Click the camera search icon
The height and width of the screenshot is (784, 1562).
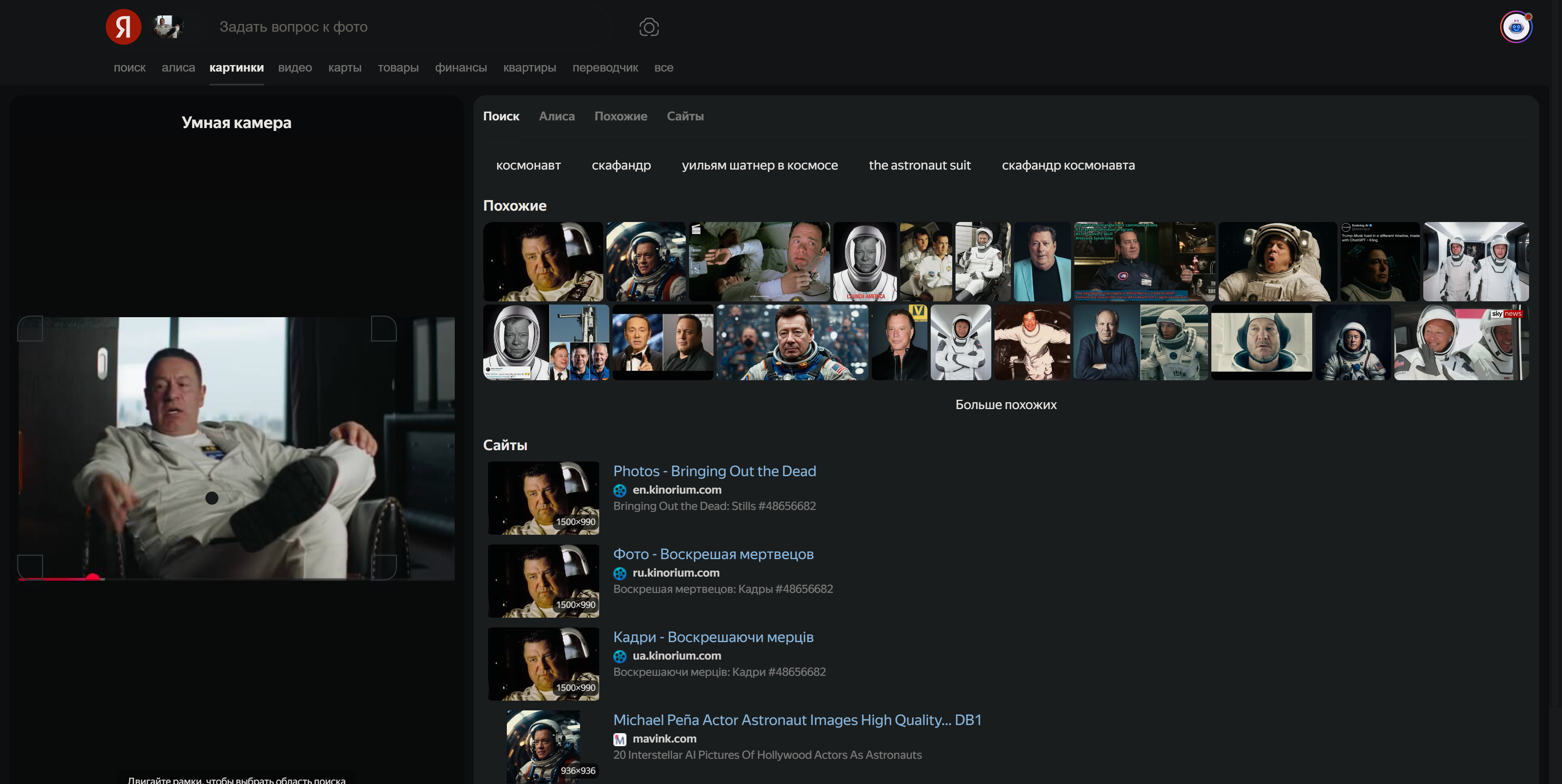pyautogui.click(x=649, y=27)
